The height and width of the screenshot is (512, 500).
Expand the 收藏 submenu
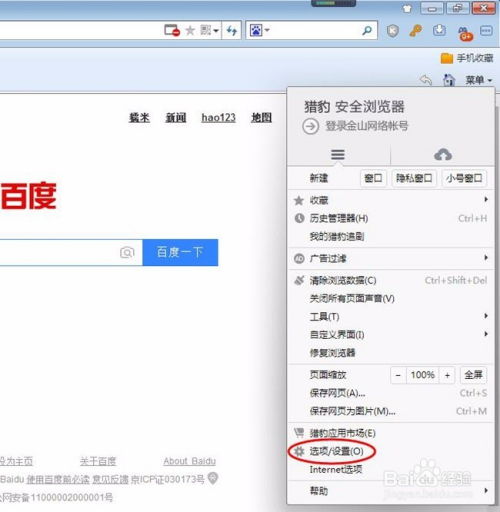tap(391, 200)
